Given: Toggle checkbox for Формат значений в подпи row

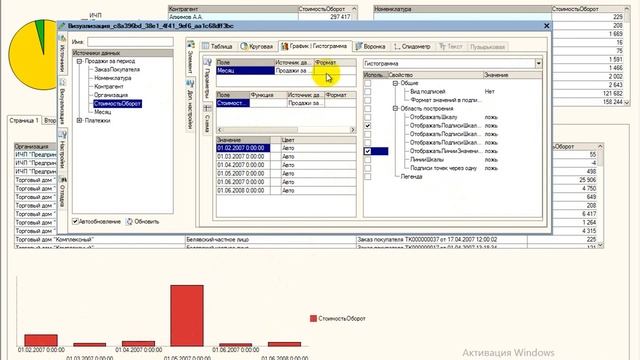Looking at the screenshot, I should [368, 100].
